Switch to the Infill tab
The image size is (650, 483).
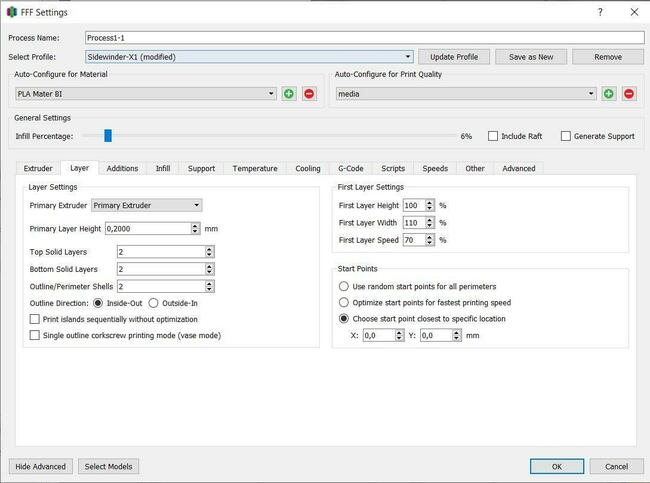tap(163, 169)
